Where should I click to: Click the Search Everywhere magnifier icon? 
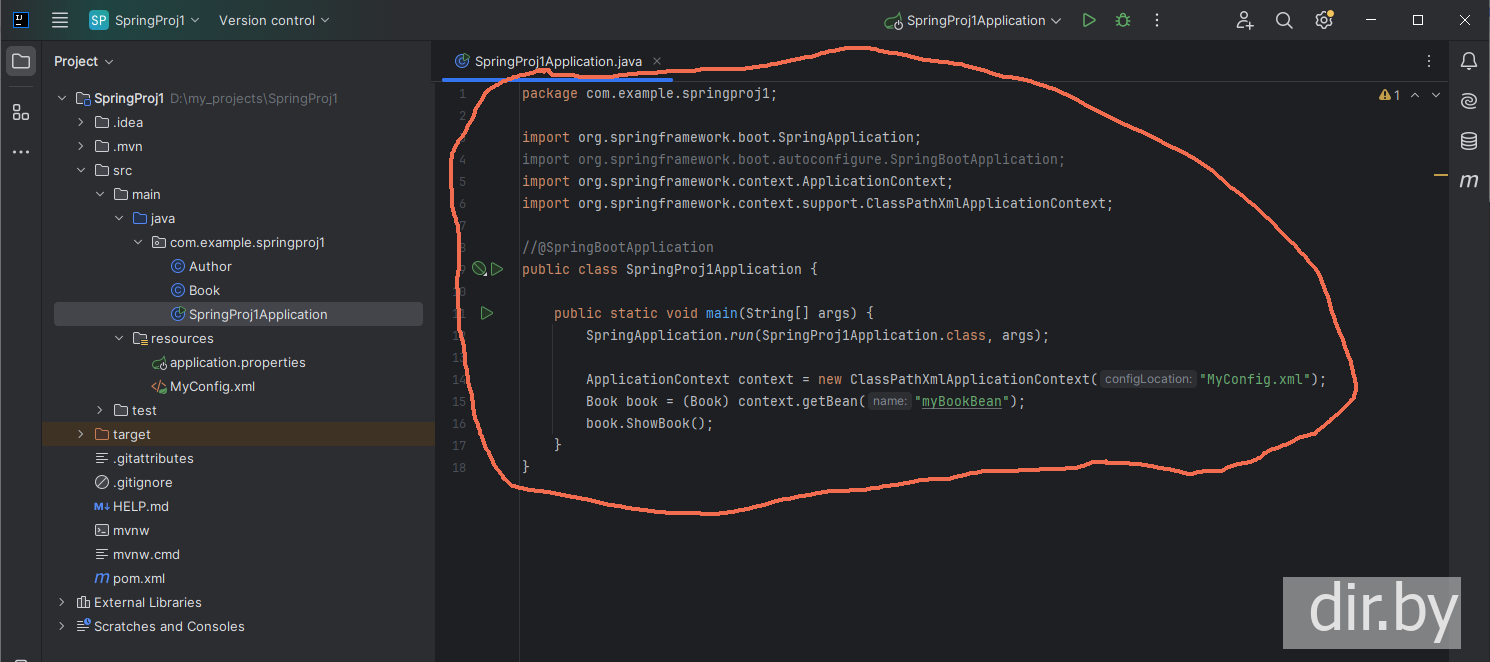(1284, 20)
